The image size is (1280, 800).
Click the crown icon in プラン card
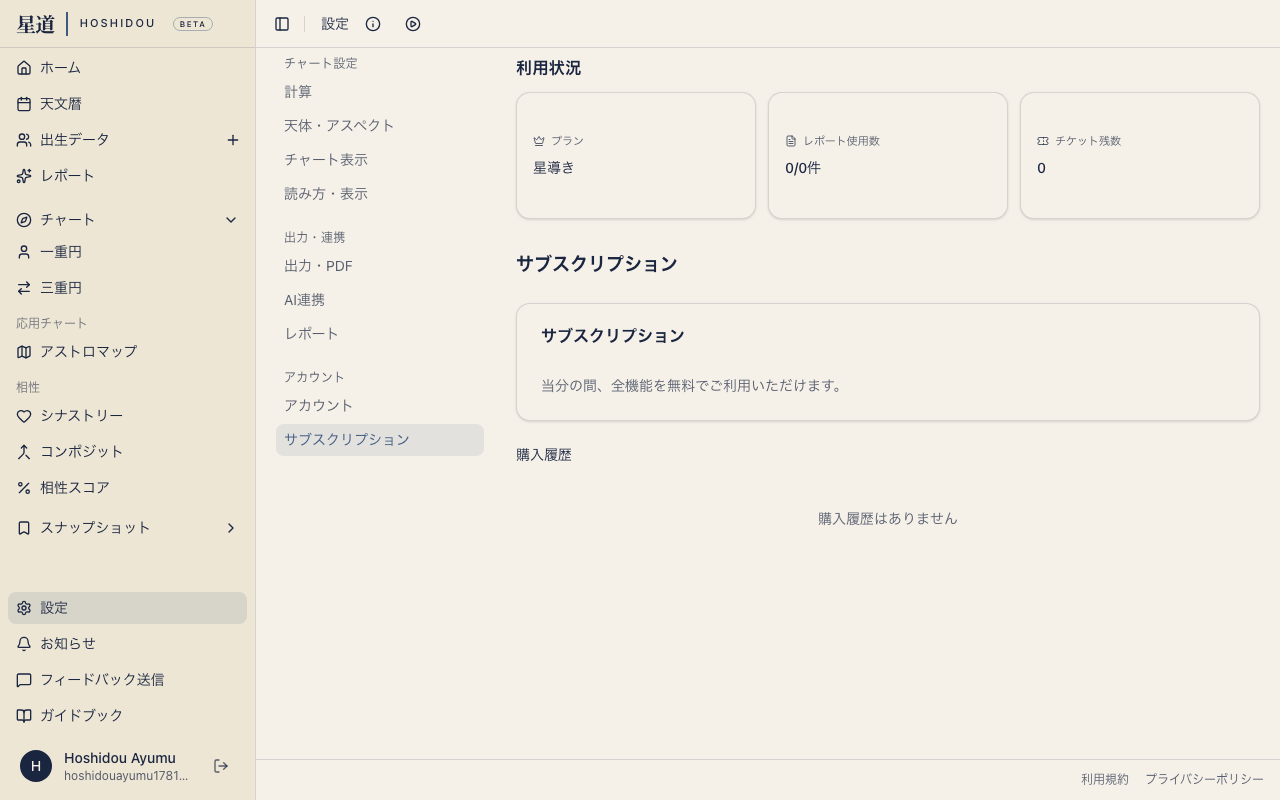pos(539,141)
